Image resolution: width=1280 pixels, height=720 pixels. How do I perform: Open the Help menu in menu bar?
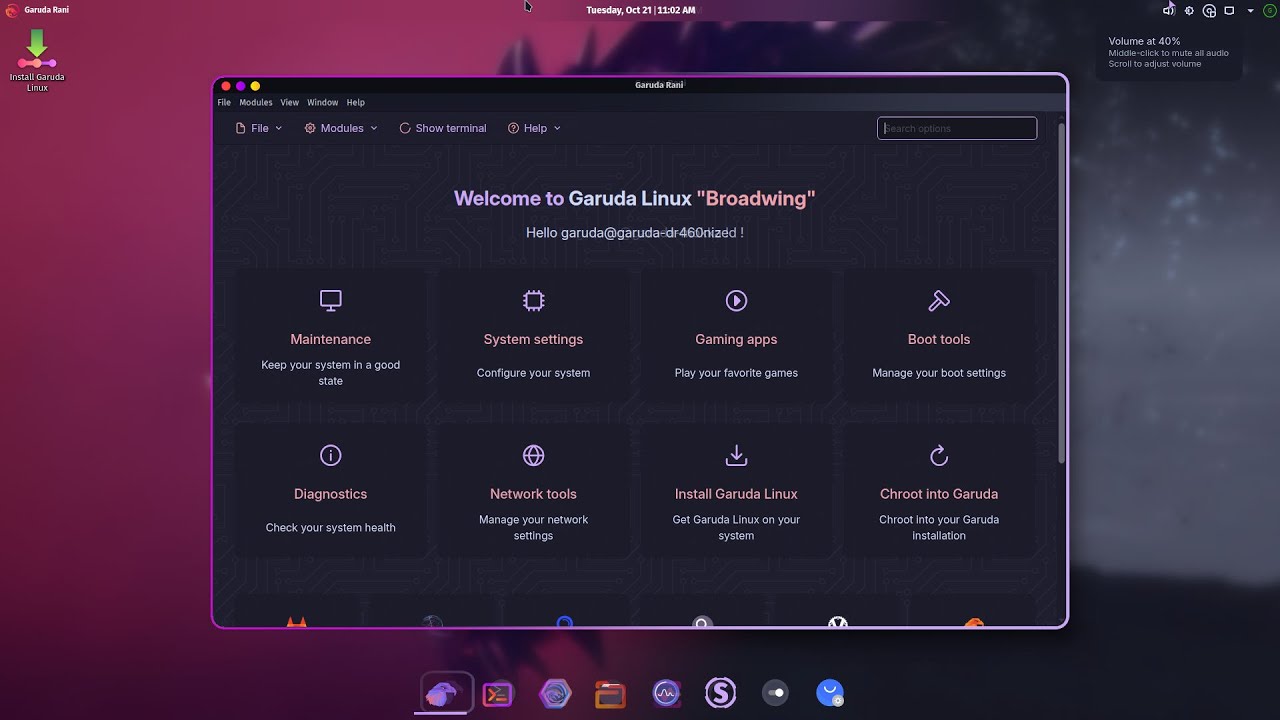[356, 102]
